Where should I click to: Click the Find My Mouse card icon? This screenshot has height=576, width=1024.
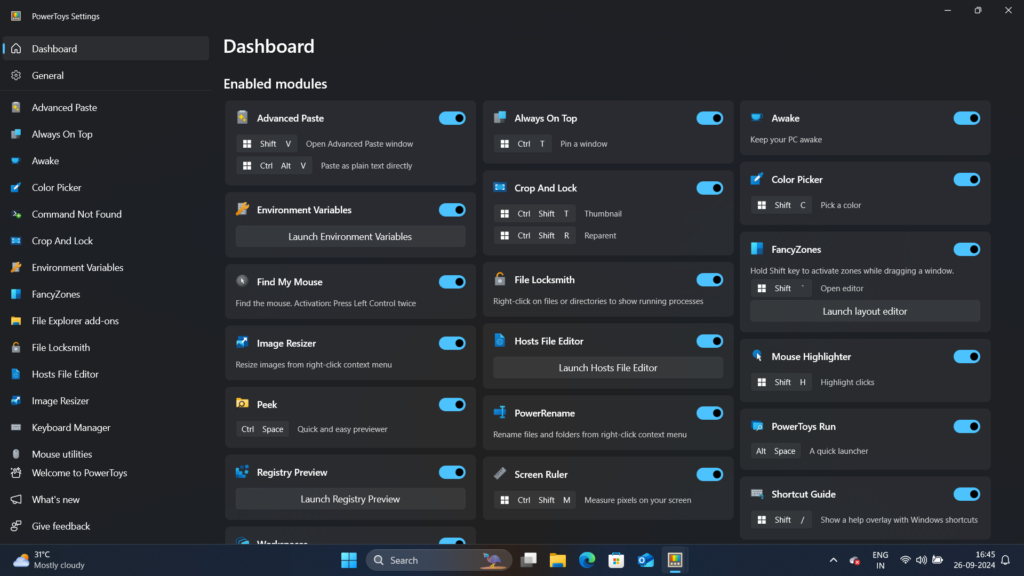click(x=242, y=281)
